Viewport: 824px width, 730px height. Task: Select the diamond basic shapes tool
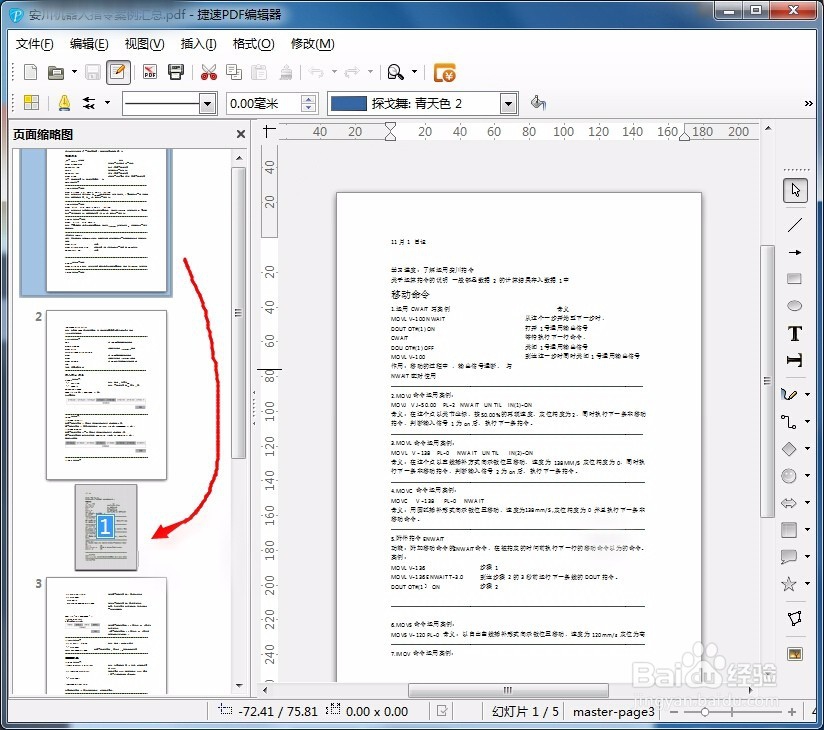789,449
